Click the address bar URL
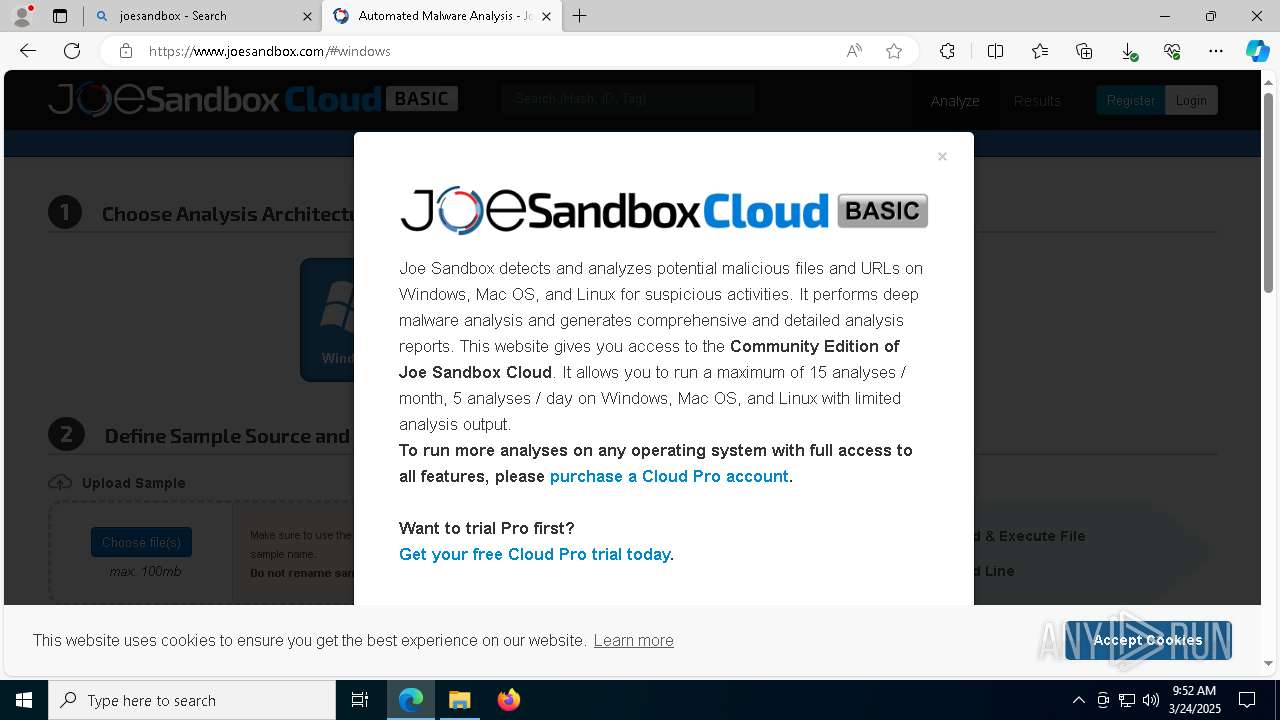This screenshot has width=1280, height=720. 270,51
